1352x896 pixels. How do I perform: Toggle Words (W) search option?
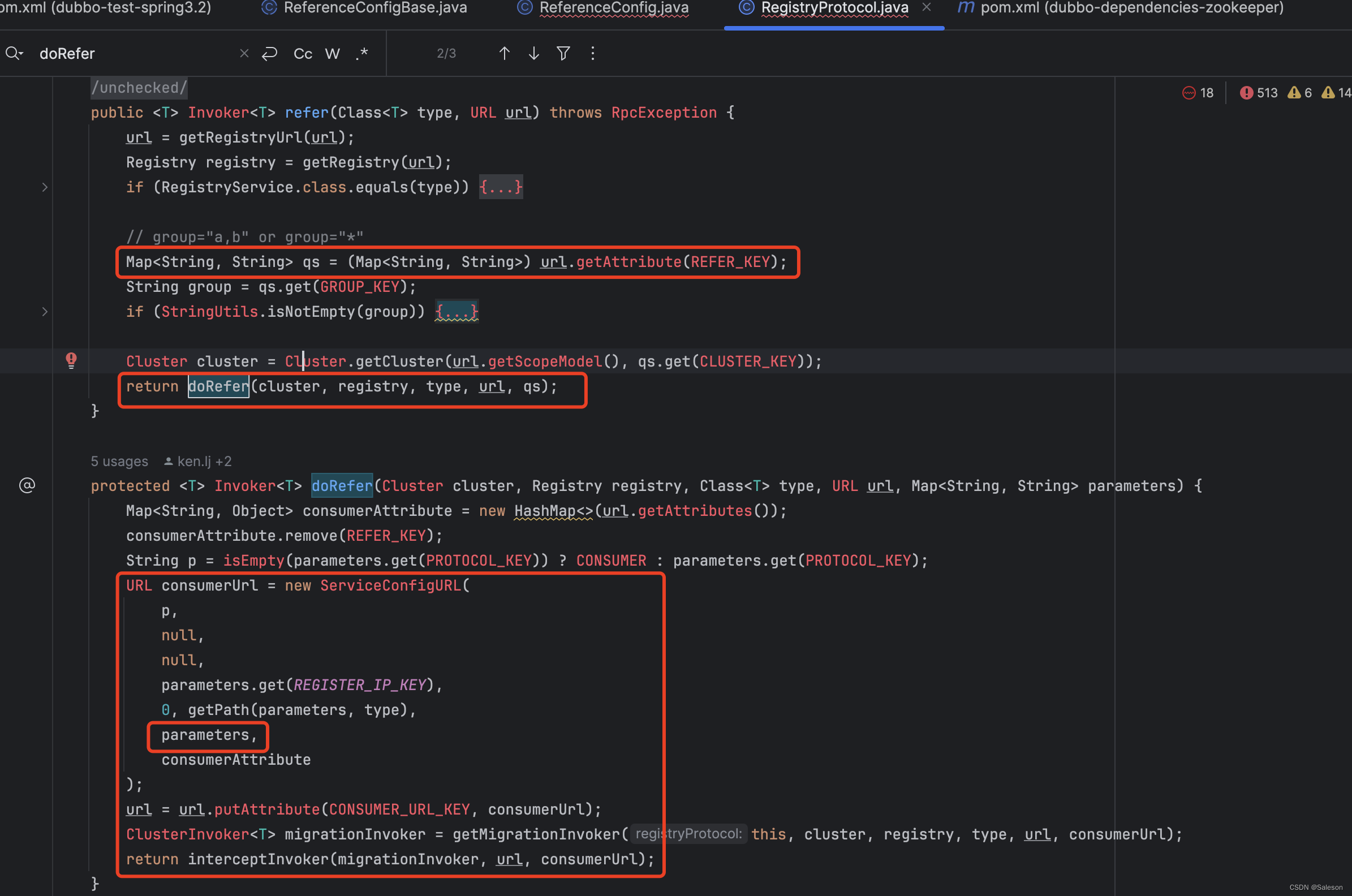coord(333,54)
